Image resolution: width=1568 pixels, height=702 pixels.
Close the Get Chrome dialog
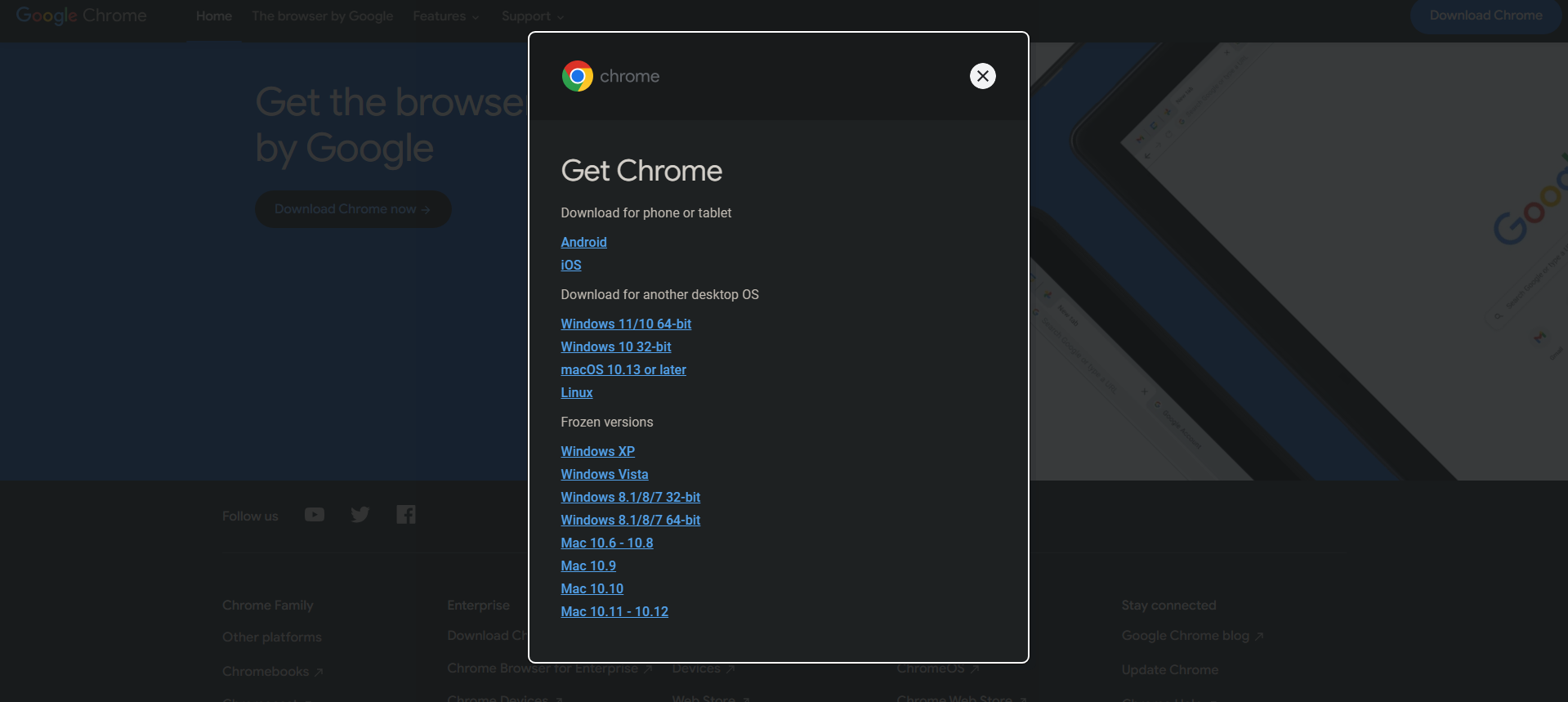point(982,76)
